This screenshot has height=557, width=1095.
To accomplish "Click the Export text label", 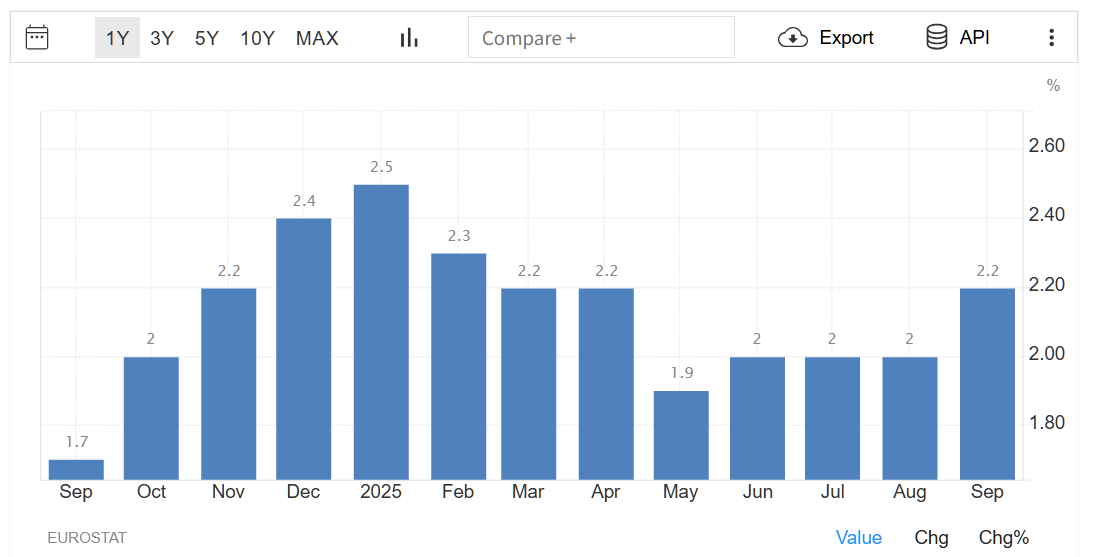I will [x=846, y=38].
